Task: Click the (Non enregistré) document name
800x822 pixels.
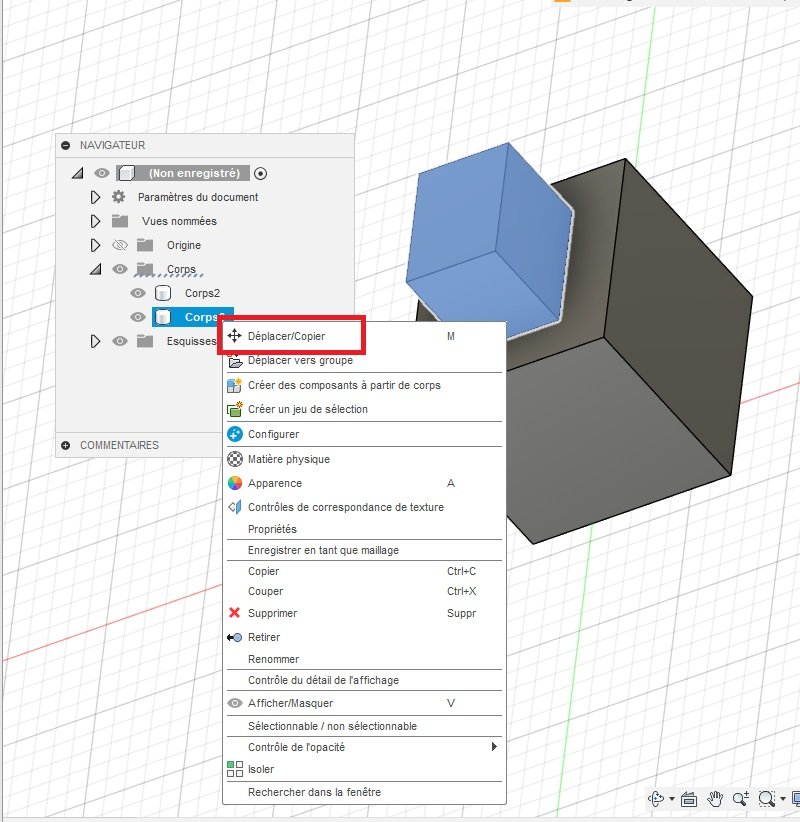Action: click(194, 173)
